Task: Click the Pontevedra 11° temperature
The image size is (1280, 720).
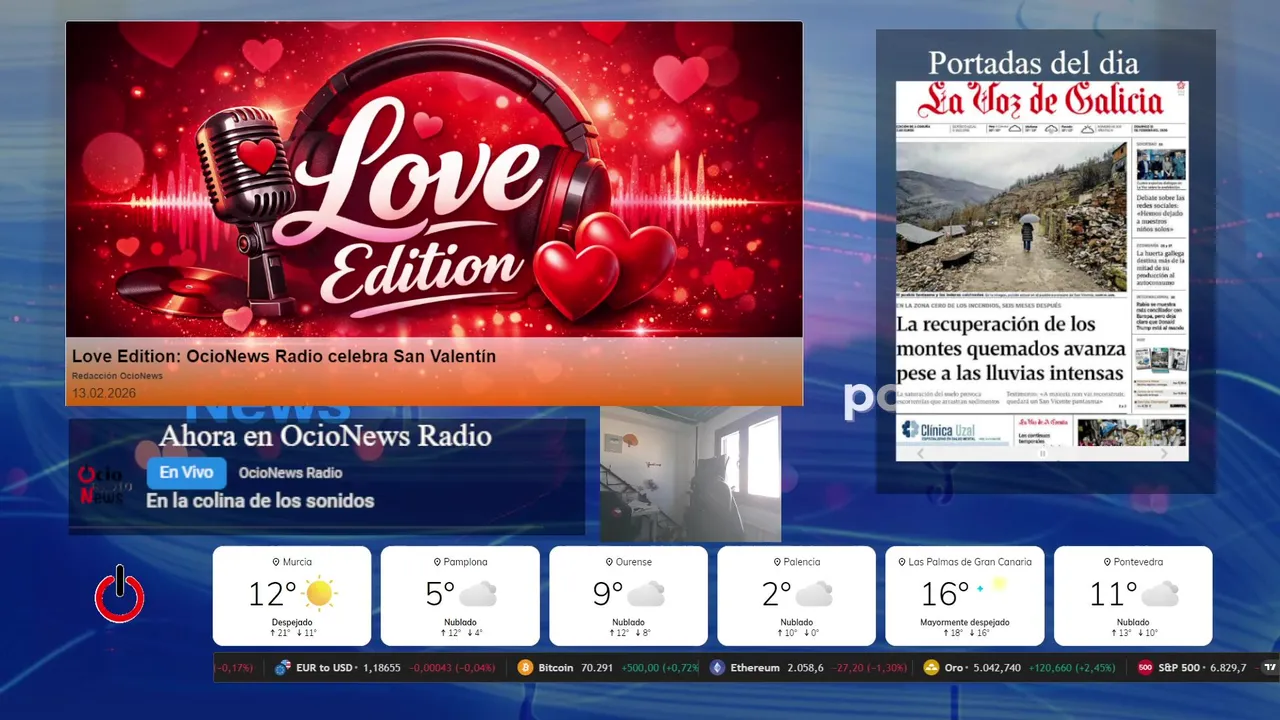Action: coord(1112,594)
